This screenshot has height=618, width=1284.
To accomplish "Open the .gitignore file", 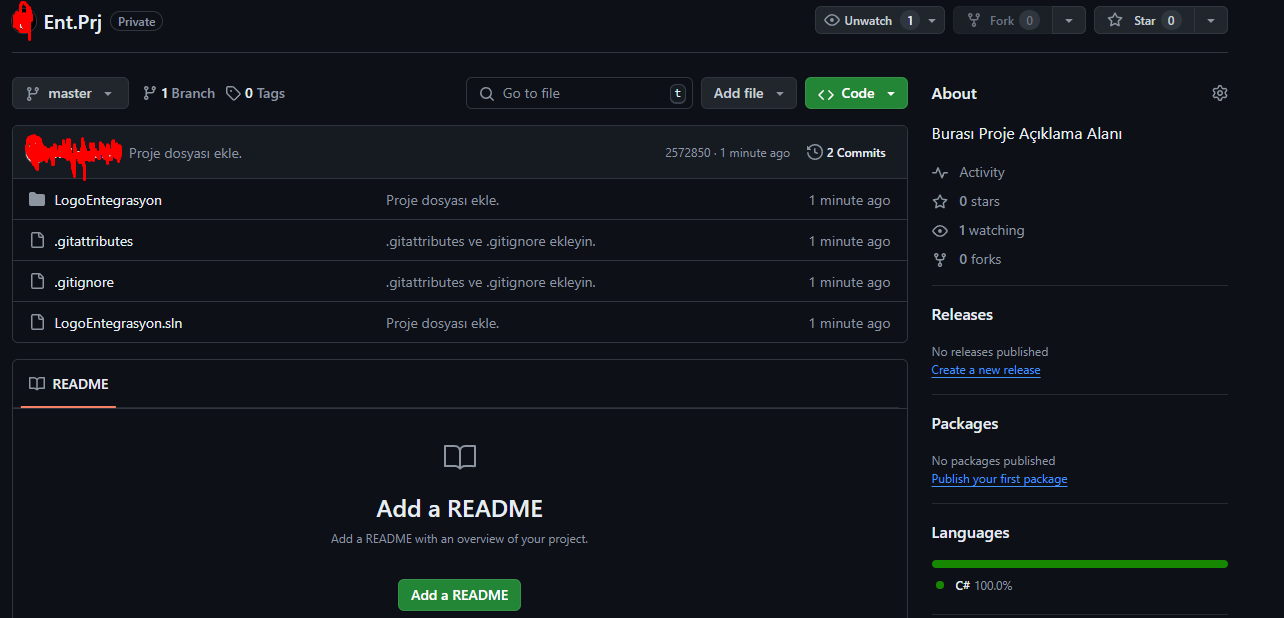I will tap(84, 282).
